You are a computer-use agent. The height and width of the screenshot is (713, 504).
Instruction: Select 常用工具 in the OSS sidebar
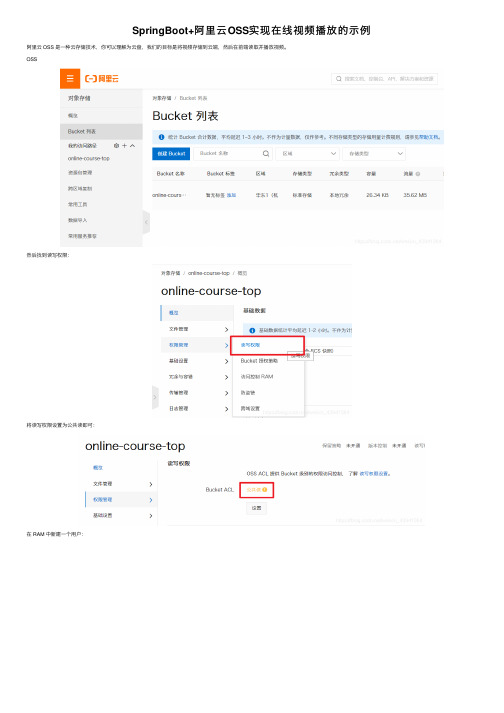pyautogui.click(x=77, y=204)
